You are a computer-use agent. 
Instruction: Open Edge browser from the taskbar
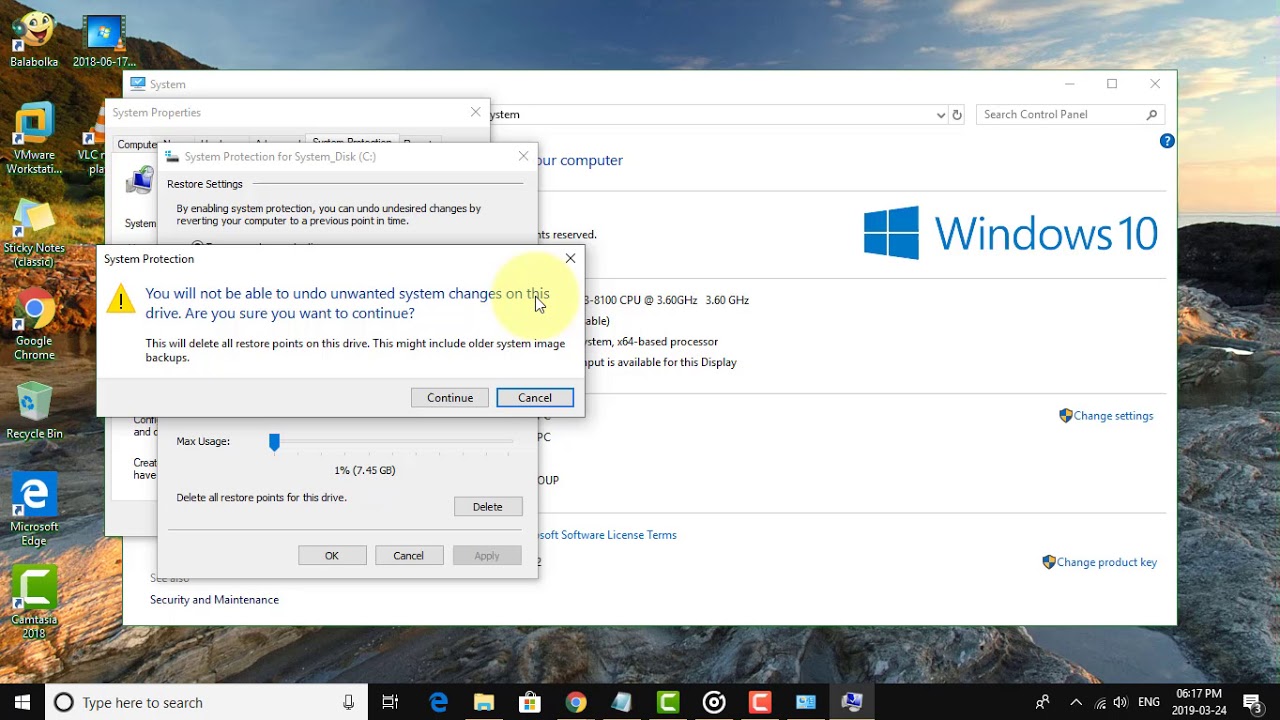(x=438, y=702)
